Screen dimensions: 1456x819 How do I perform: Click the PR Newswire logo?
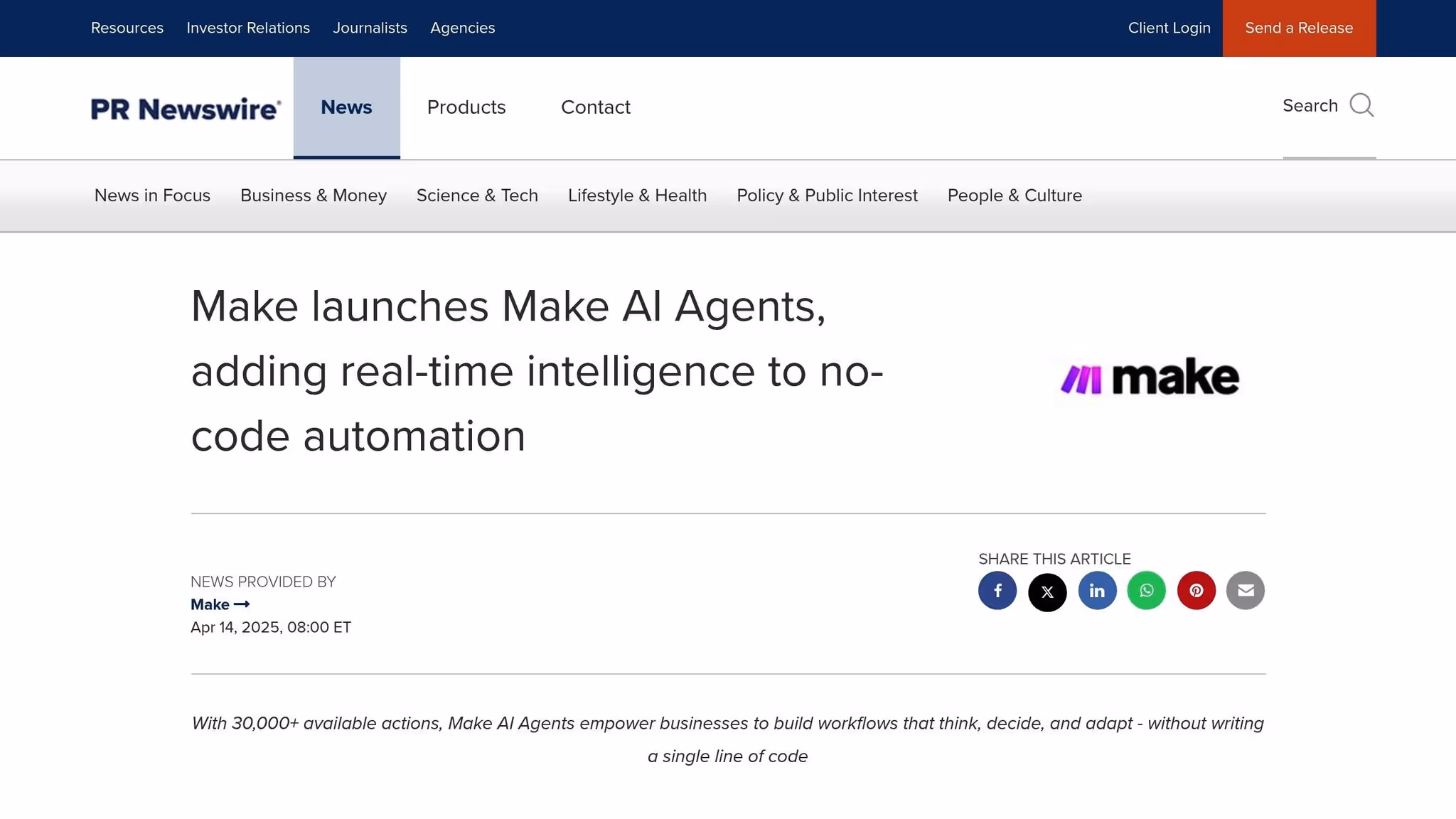click(x=186, y=109)
